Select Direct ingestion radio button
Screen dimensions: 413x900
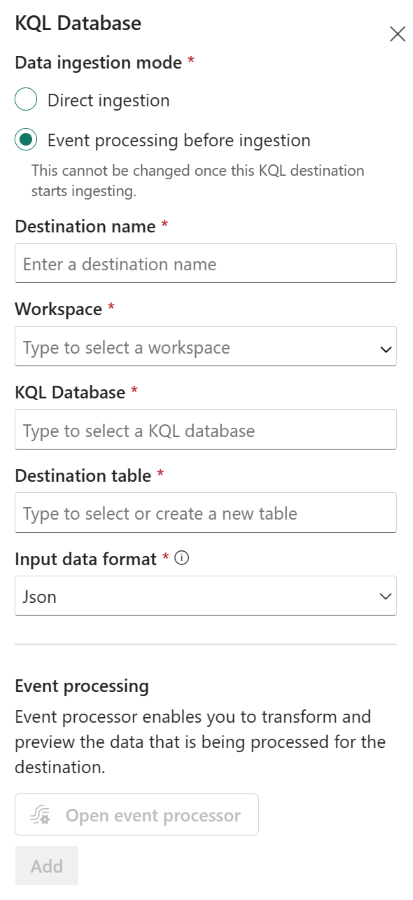[x=26, y=100]
